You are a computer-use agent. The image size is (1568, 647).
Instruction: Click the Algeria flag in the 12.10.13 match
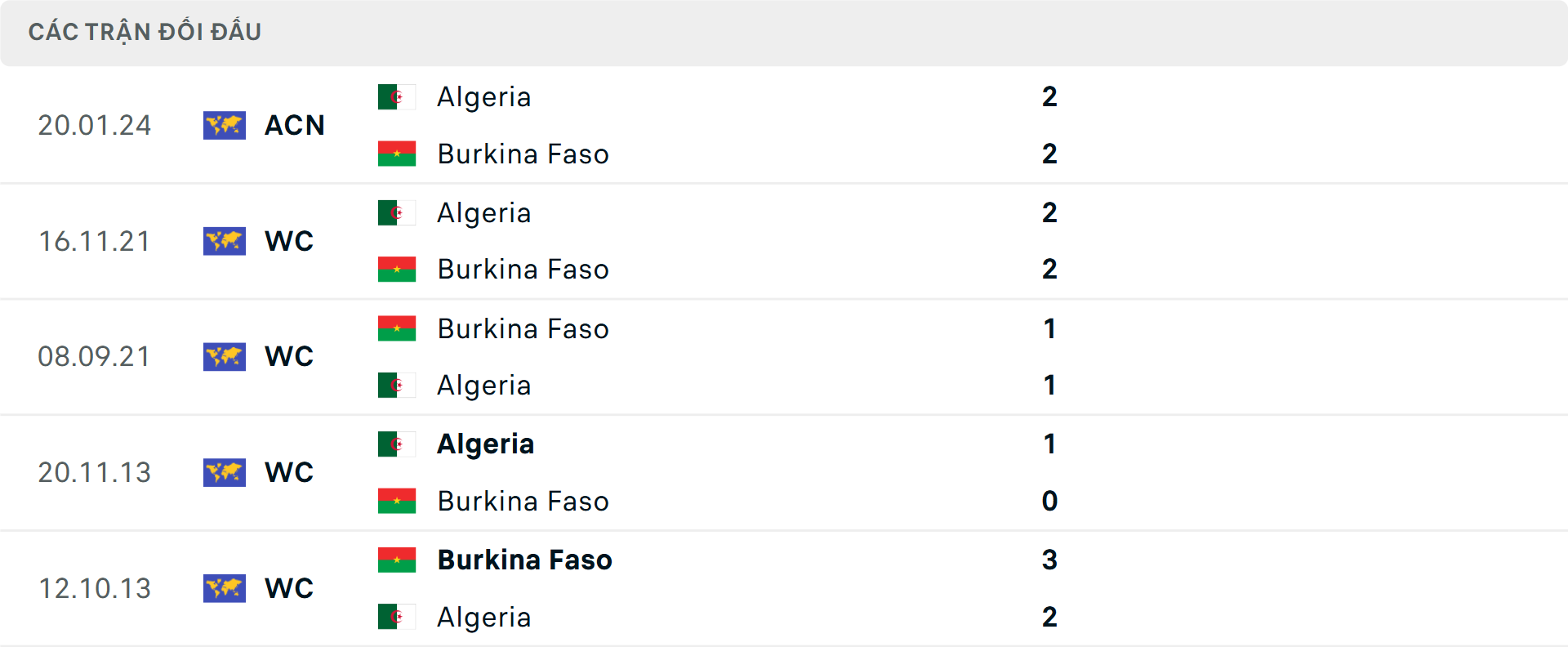coord(397,617)
